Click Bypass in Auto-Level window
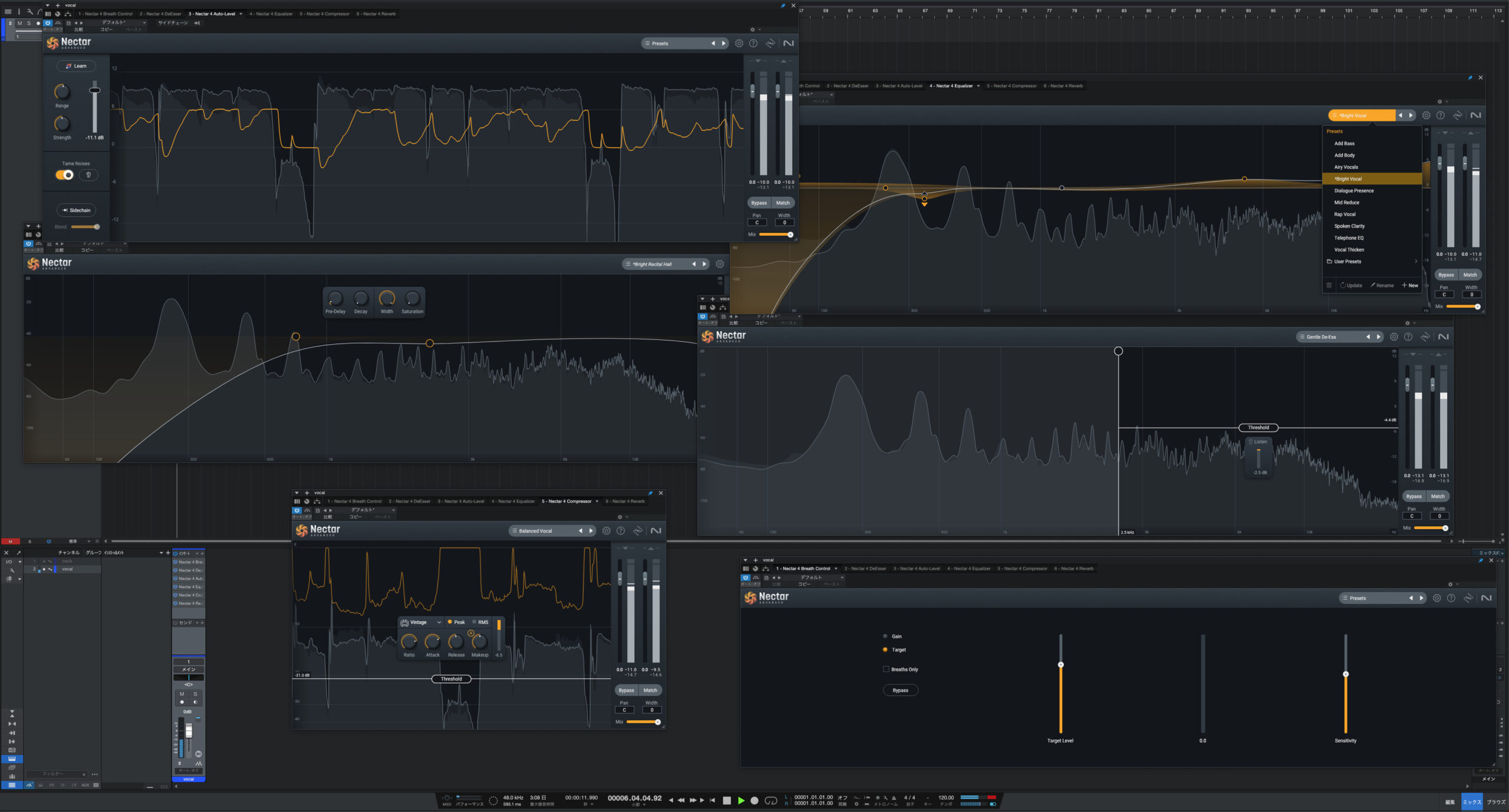The height and width of the screenshot is (812, 1509). (x=759, y=203)
